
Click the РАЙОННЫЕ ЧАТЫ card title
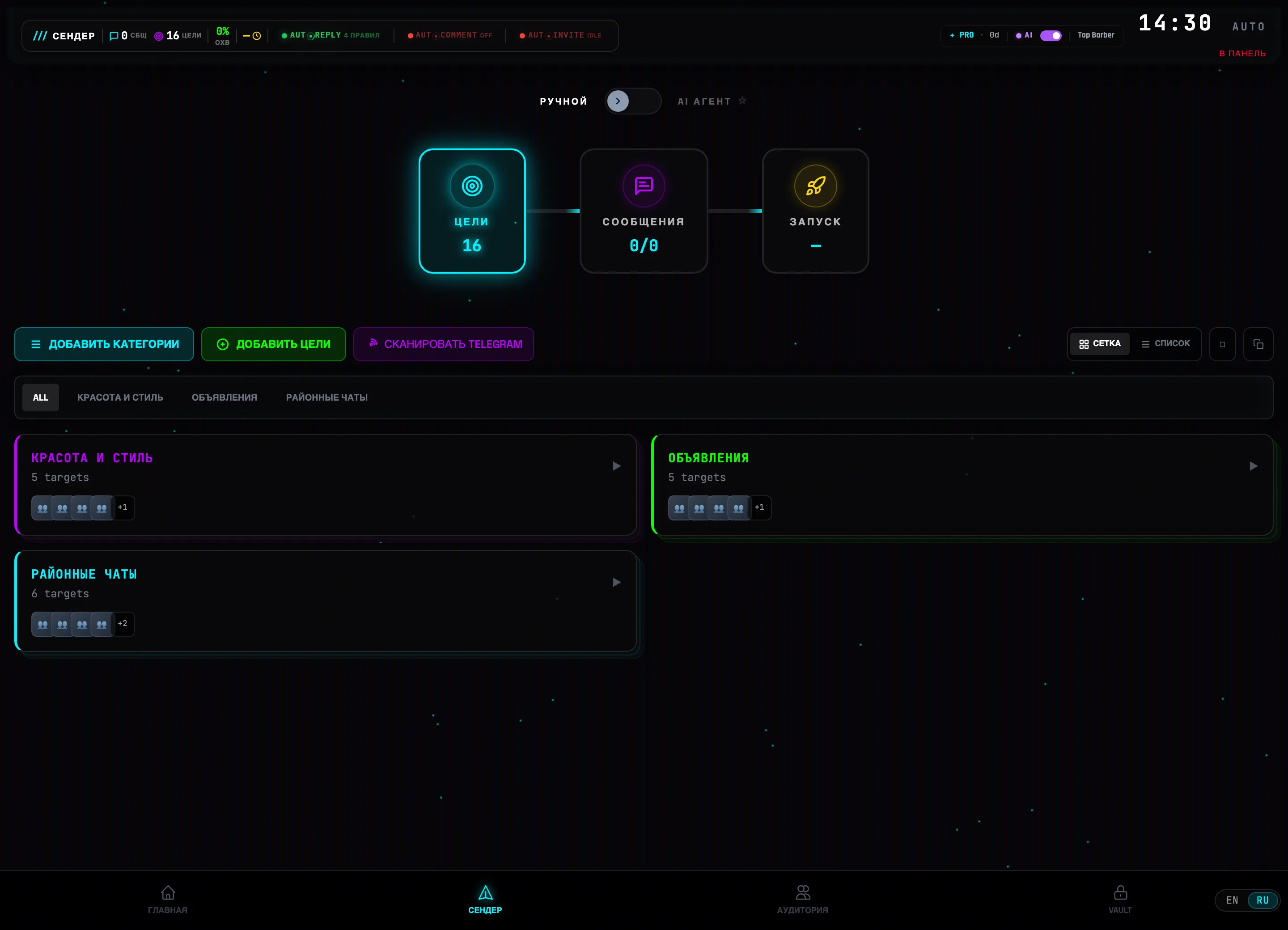[84, 574]
